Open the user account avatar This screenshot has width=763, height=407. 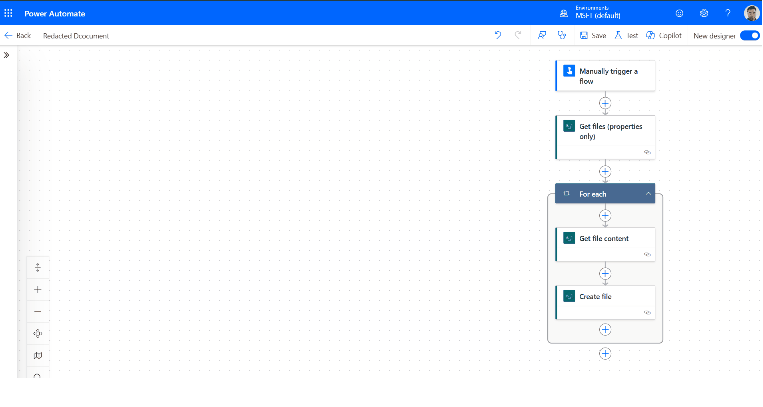(x=751, y=13)
